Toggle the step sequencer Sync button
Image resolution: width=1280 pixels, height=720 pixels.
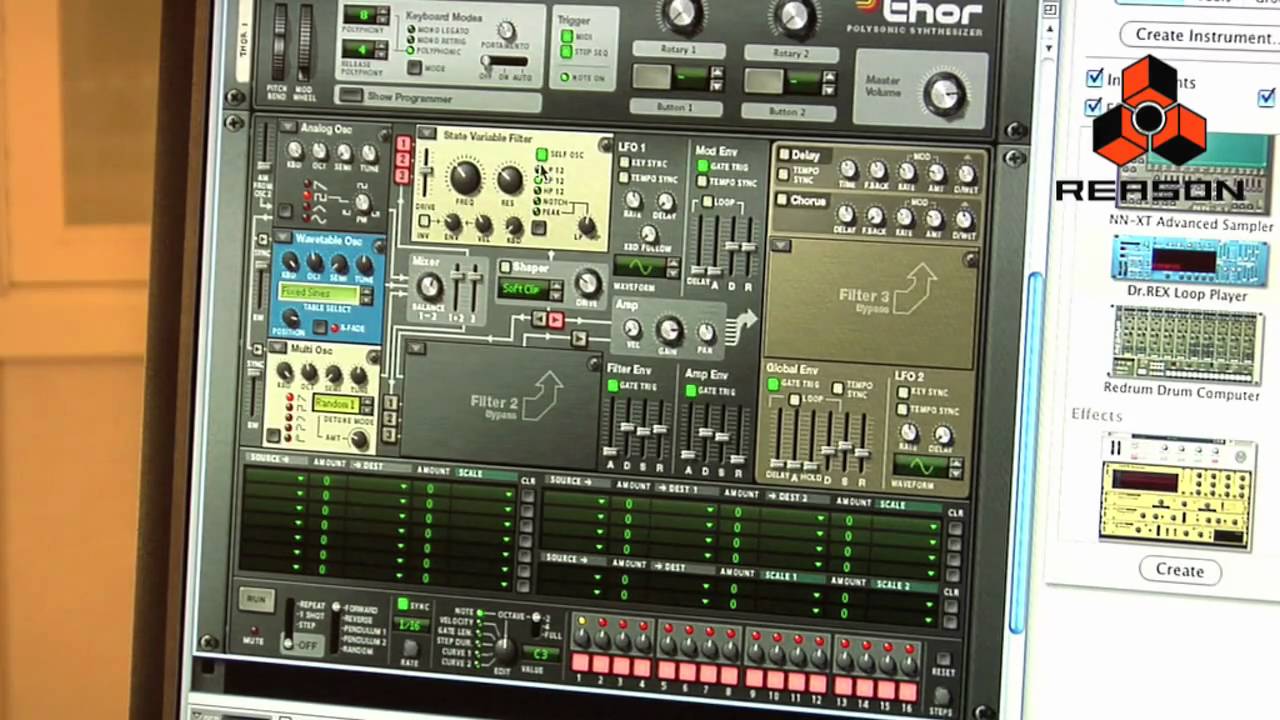(403, 604)
